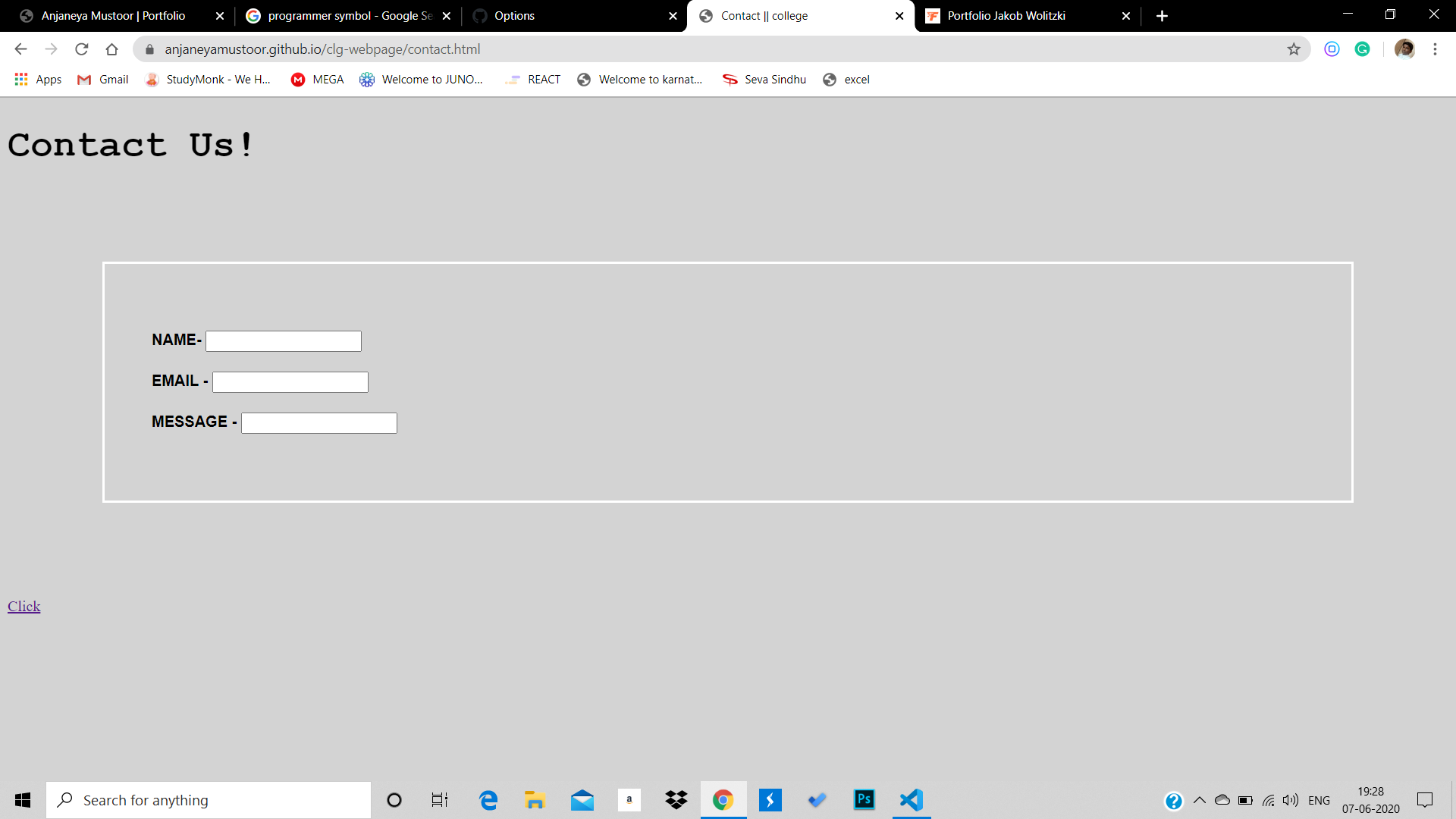Switch to Portfolio Jakob Wolitzki tab
Screen dimensions: 1456x819
[x=1028, y=16]
